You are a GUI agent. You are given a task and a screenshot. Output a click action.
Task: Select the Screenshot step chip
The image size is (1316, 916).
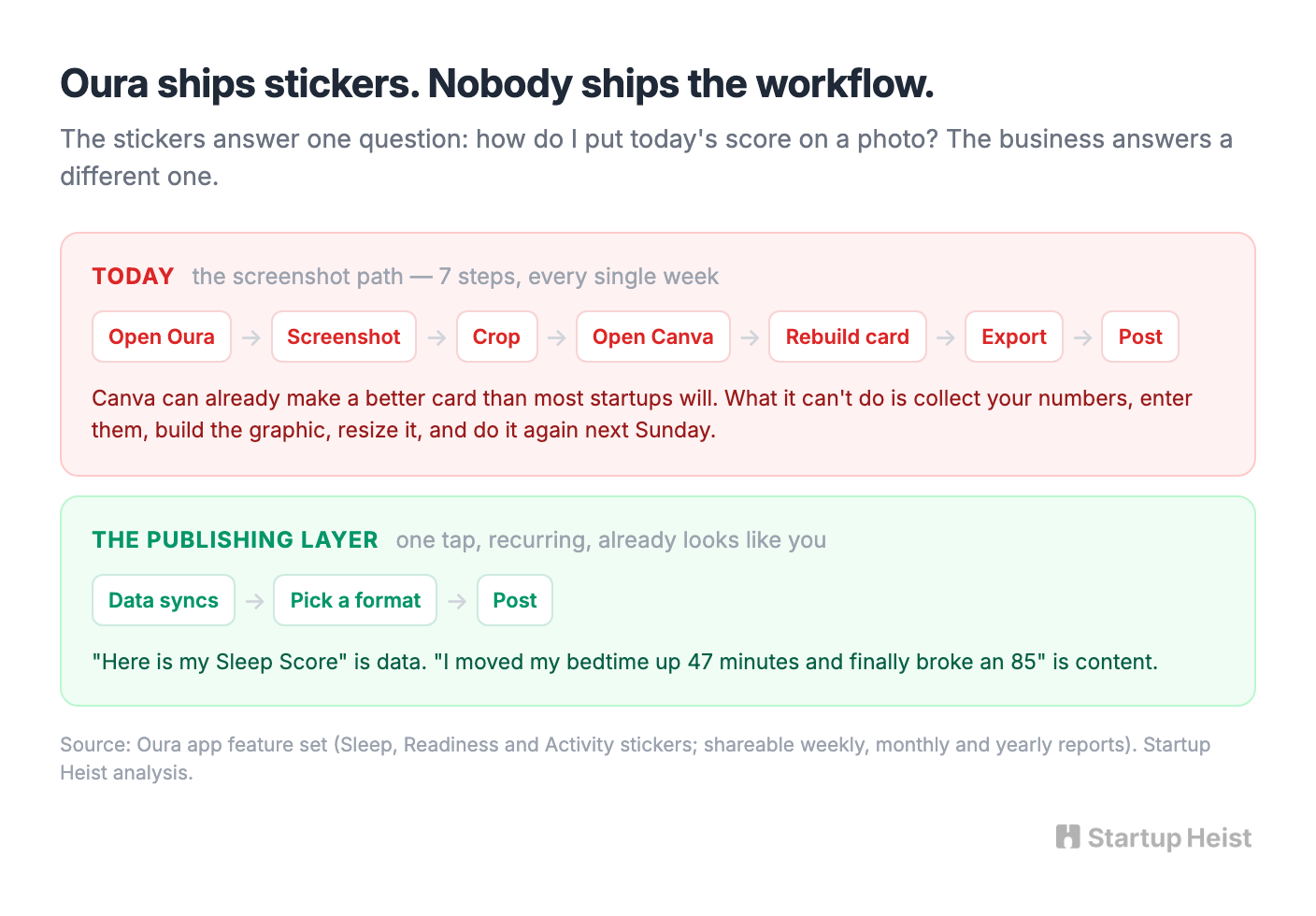(x=344, y=336)
